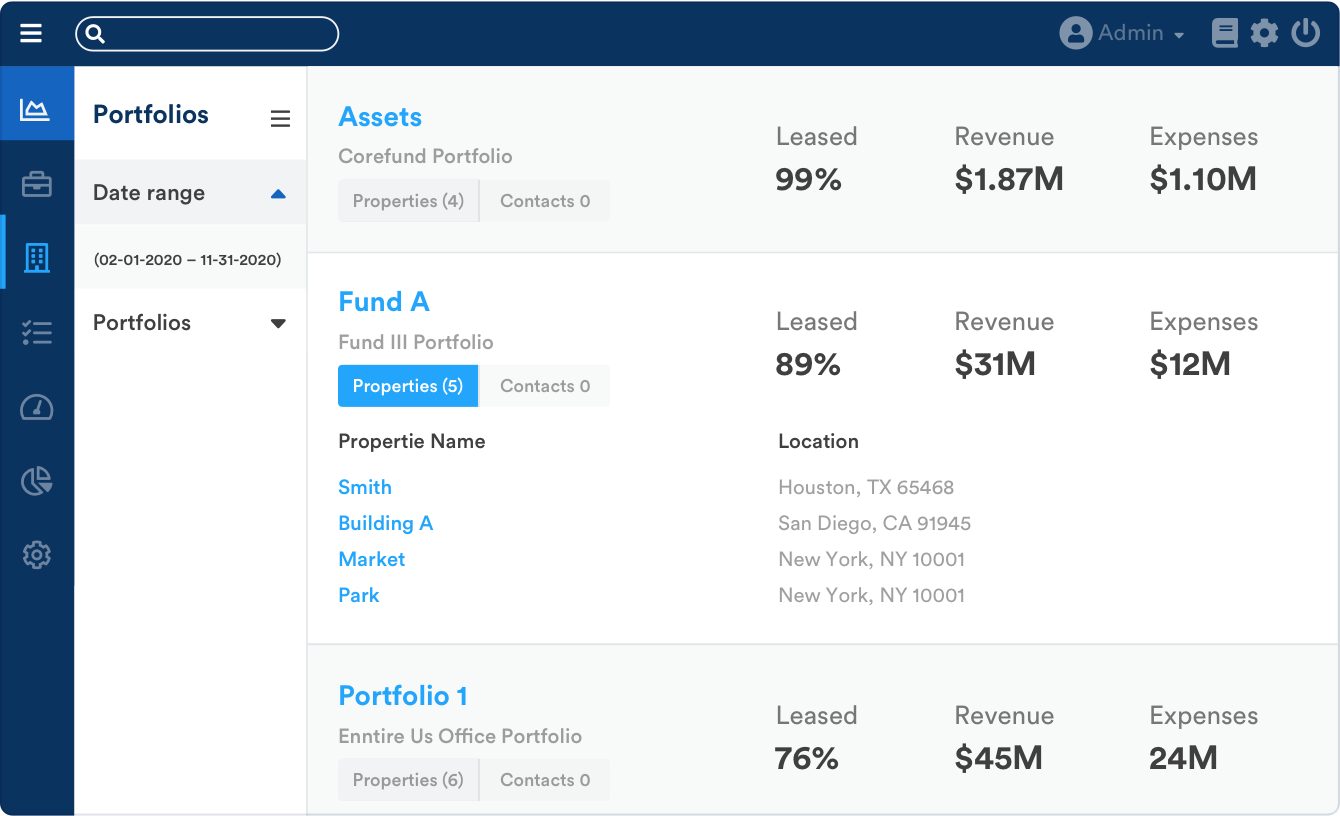The image size is (1340, 816).
Task: Open the Admin account dropdown
Action: point(1122,32)
